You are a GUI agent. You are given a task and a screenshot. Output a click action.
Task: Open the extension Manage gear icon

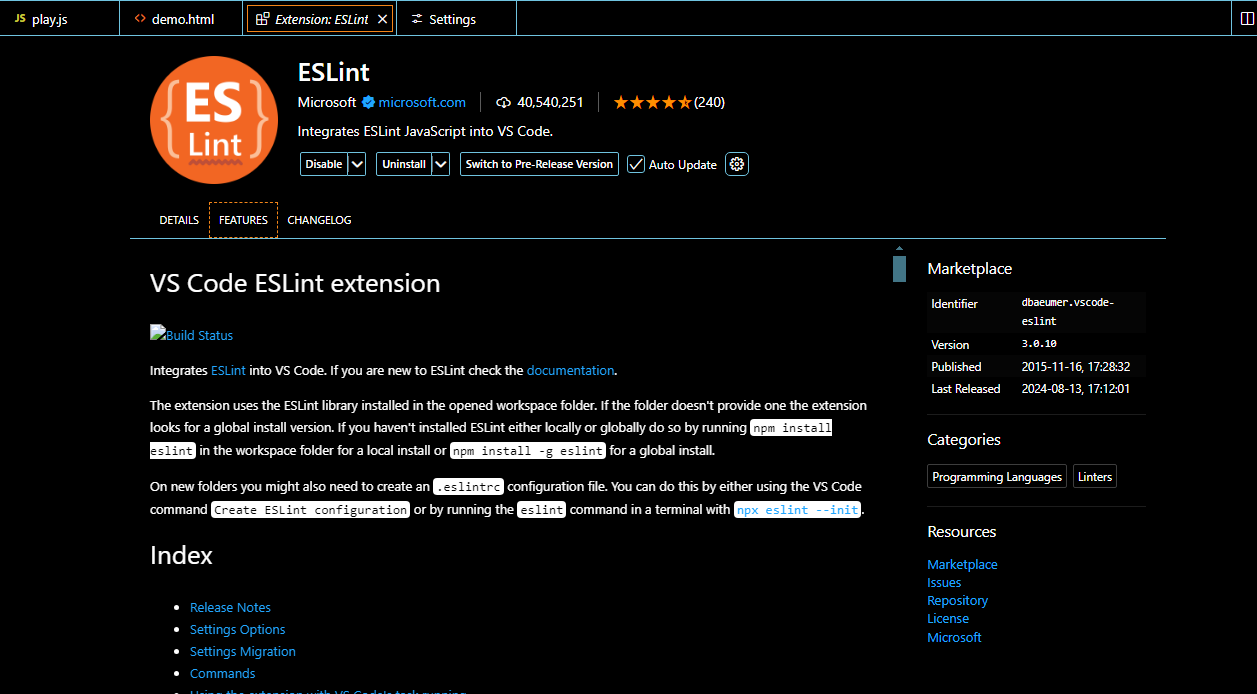(737, 164)
